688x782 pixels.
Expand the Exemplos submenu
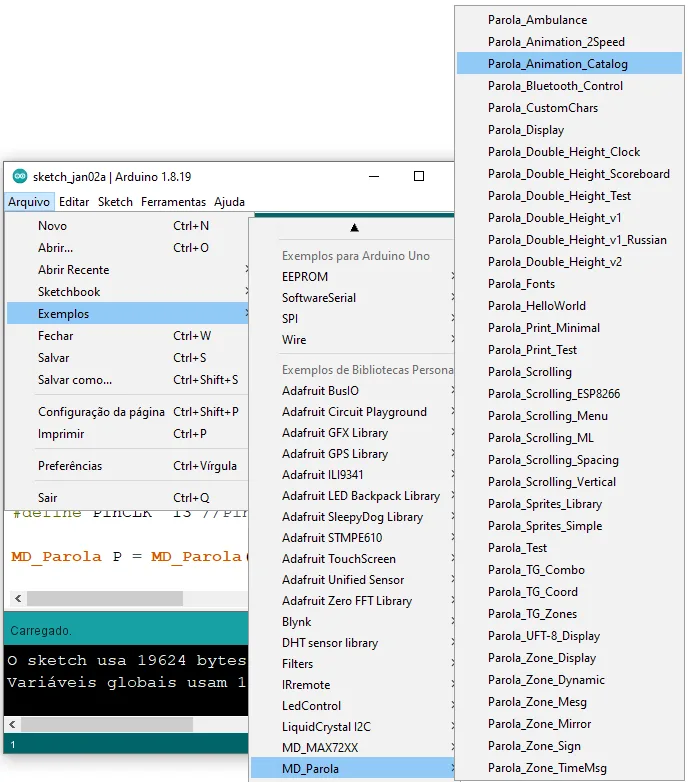point(128,314)
